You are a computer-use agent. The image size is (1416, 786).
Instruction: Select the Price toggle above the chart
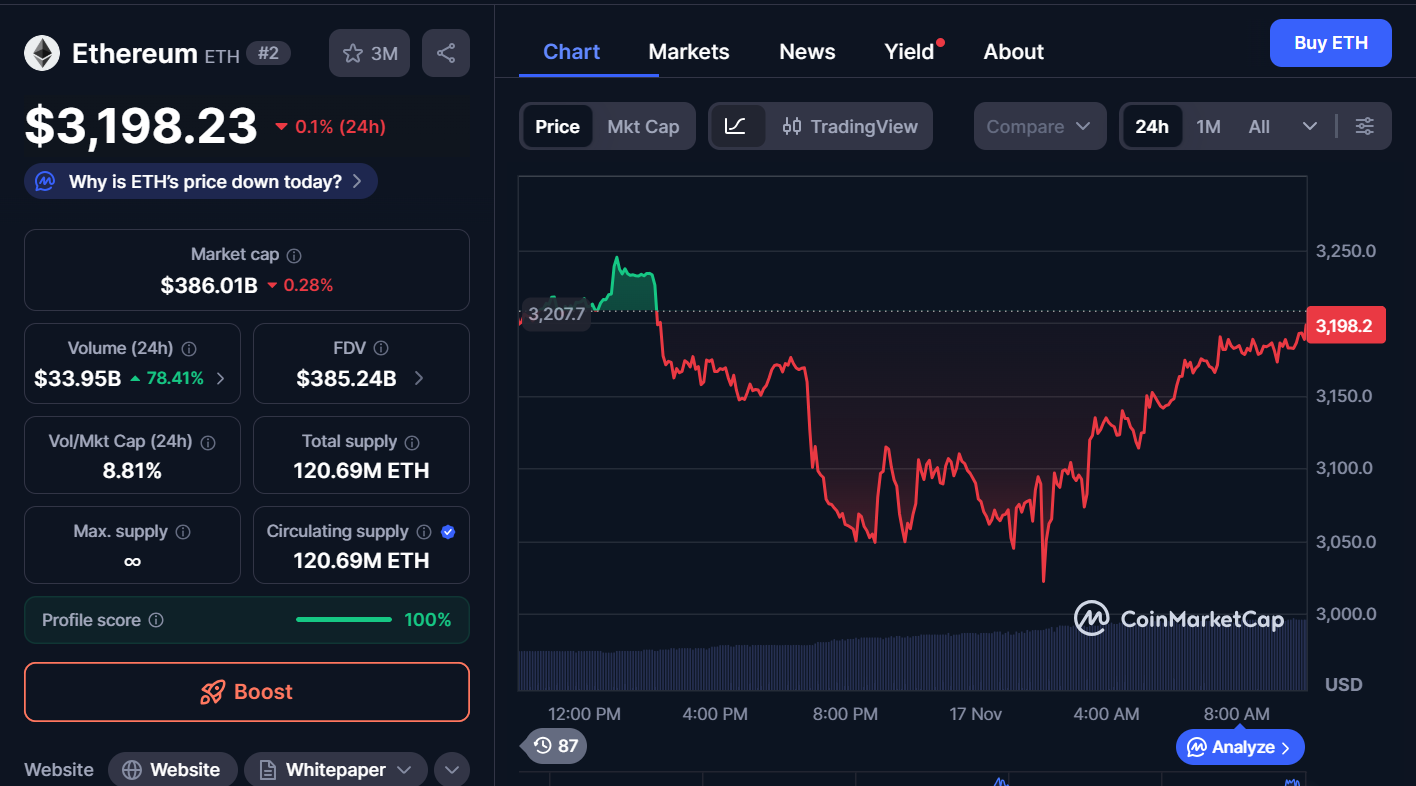(556, 126)
